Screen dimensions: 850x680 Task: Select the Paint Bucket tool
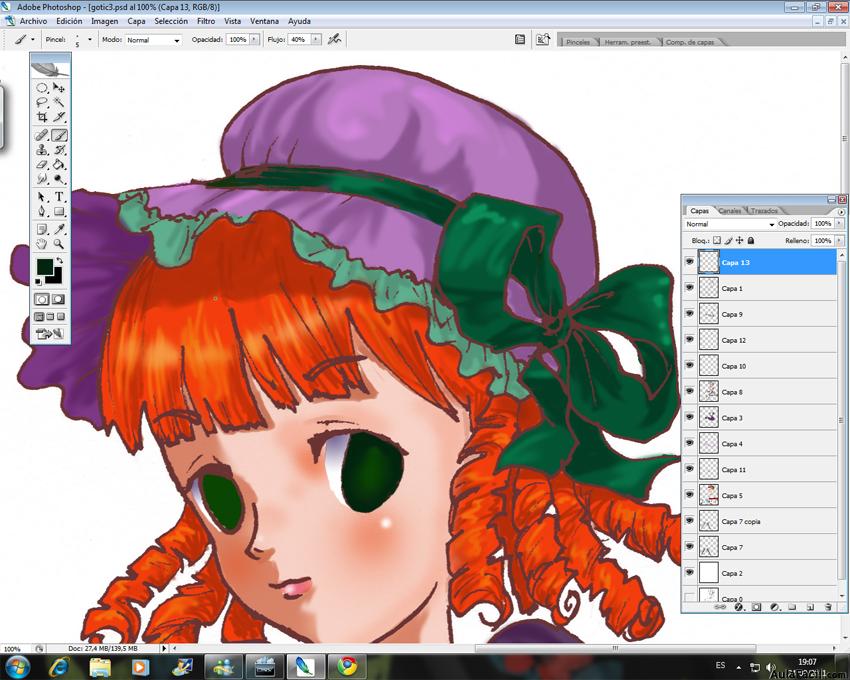[x=59, y=164]
